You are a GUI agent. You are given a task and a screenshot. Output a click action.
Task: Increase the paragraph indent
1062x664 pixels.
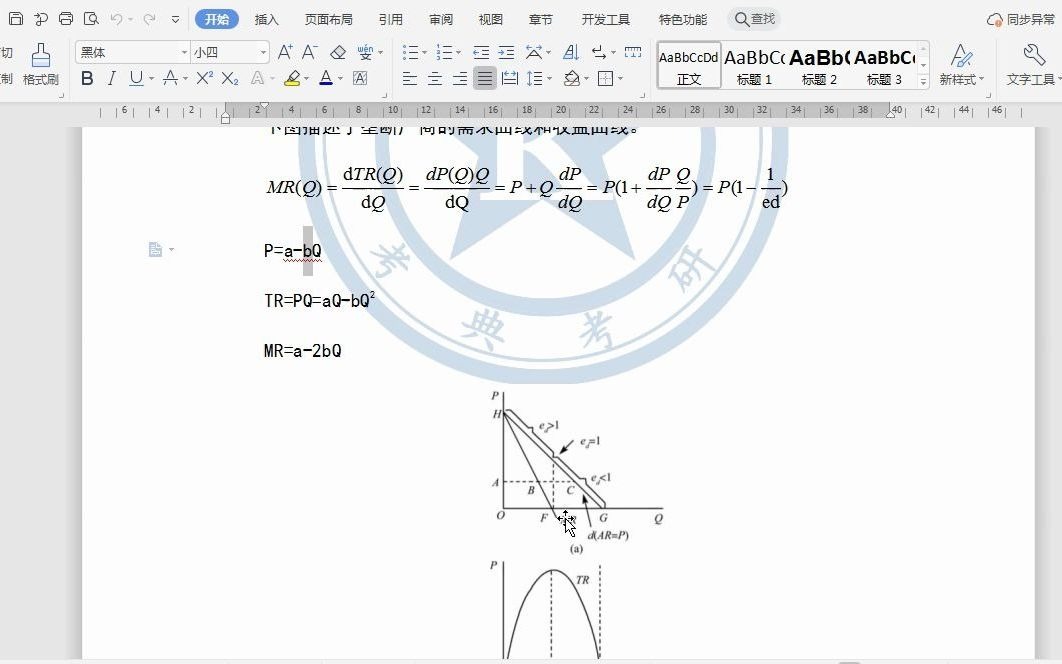coord(506,52)
